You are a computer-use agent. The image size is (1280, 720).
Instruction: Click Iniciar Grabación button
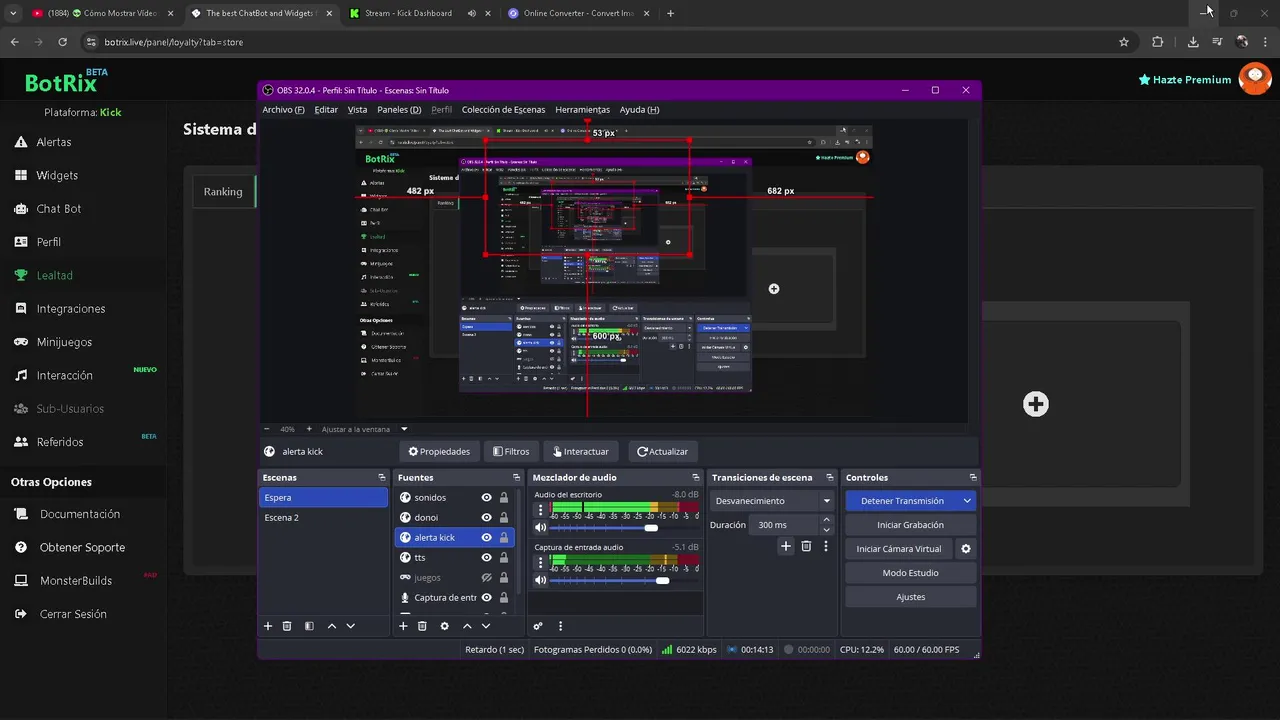[x=910, y=525]
